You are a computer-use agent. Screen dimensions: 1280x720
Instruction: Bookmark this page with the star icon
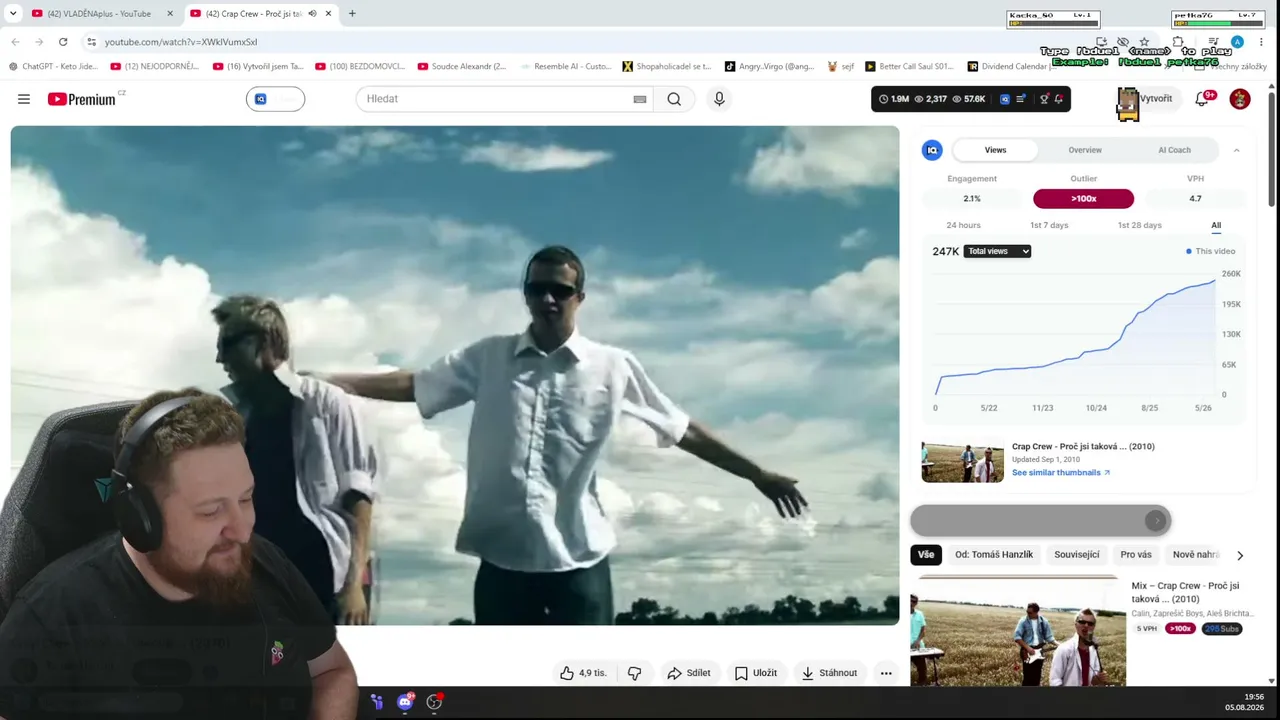point(1144,42)
